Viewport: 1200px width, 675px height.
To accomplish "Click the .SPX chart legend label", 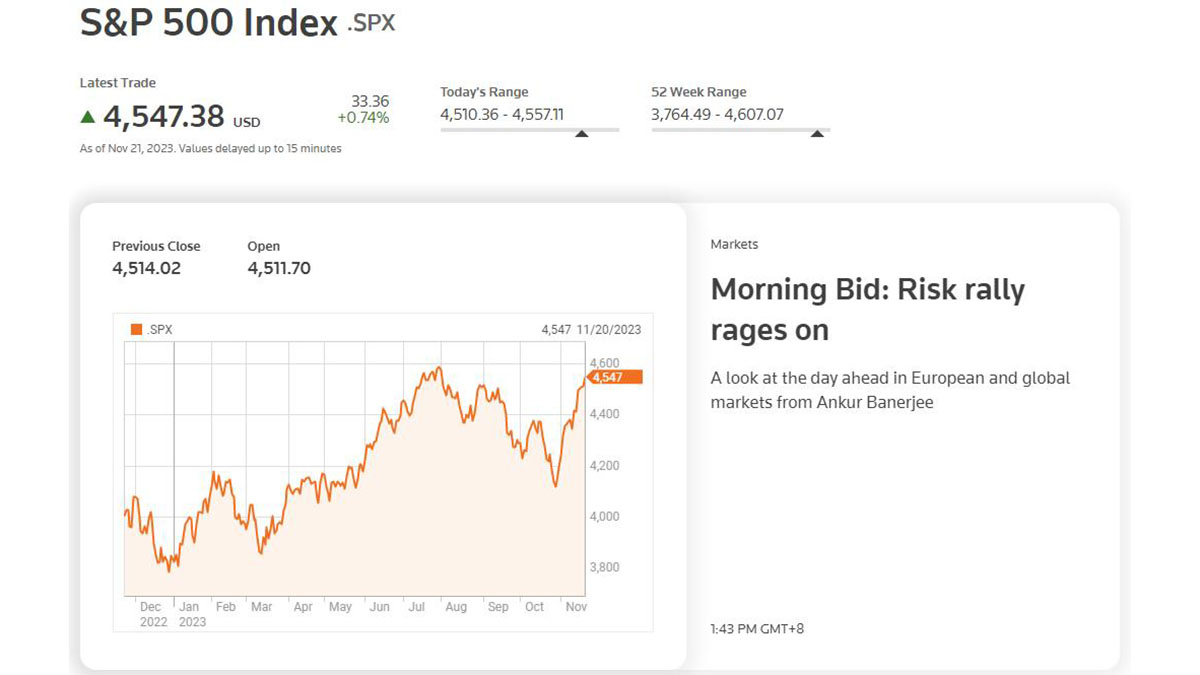I will click(160, 329).
